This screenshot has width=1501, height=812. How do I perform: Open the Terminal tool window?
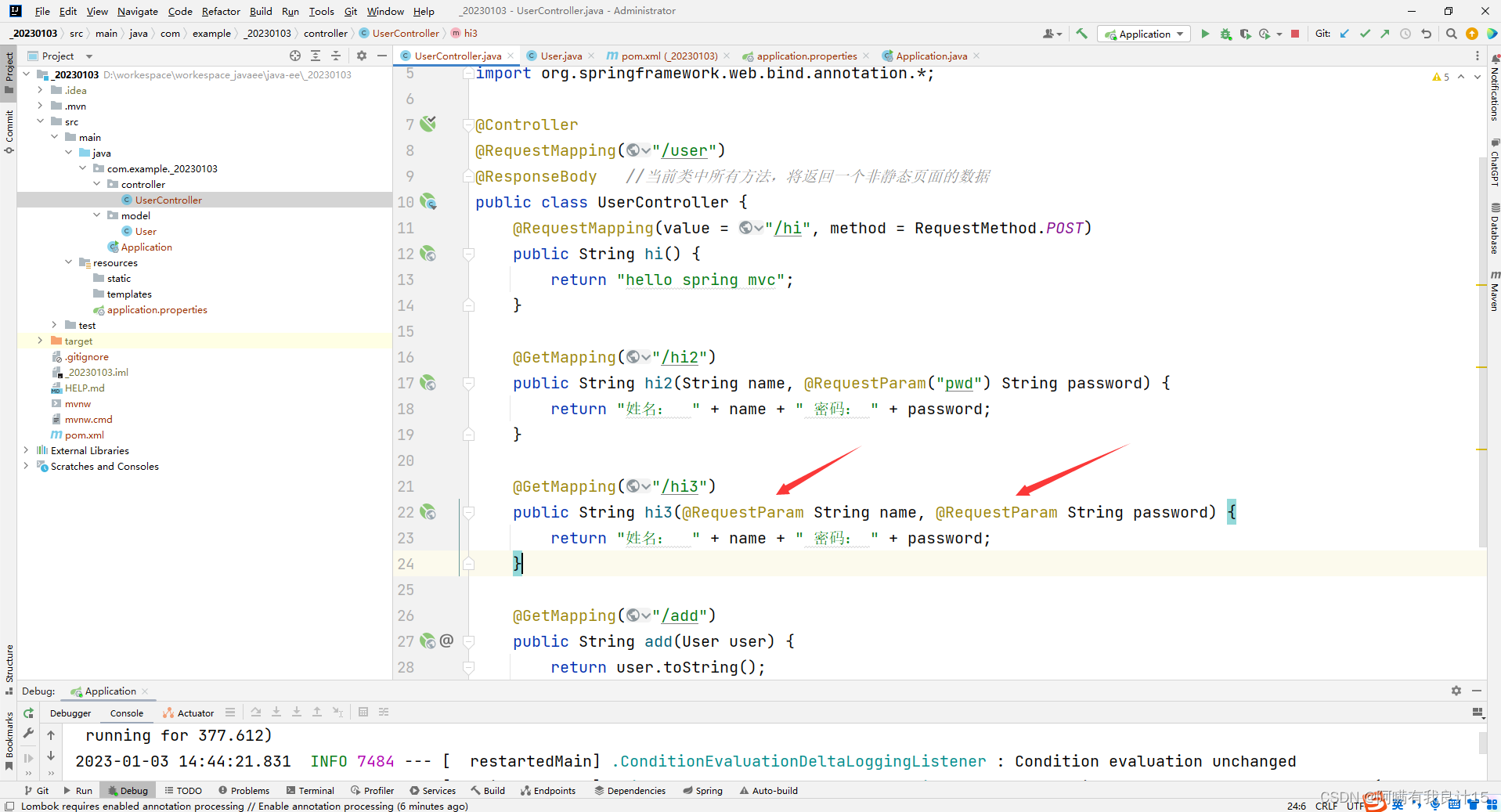pos(310,790)
